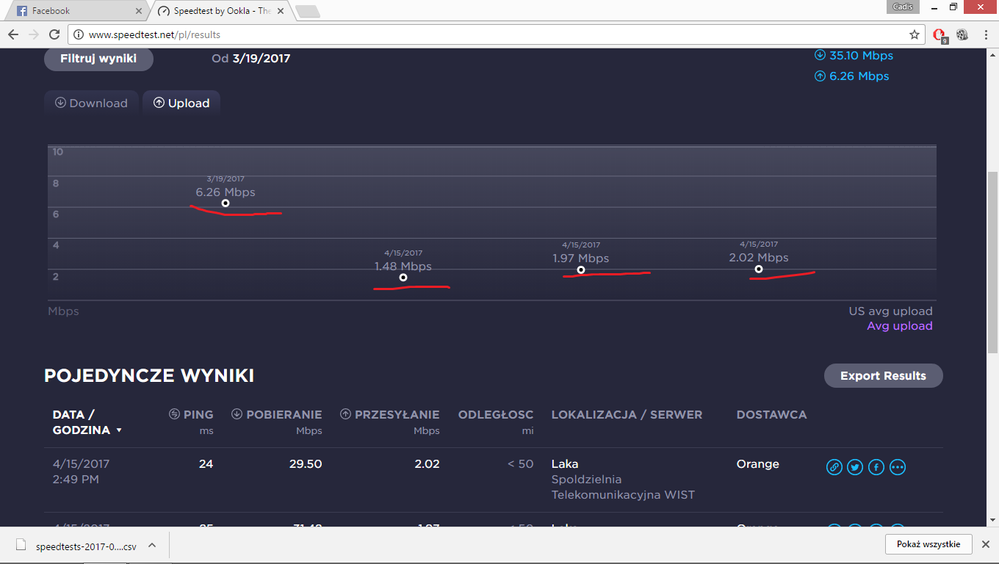
Task: Copy link icon for Orange result
Action: click(834, 467)
